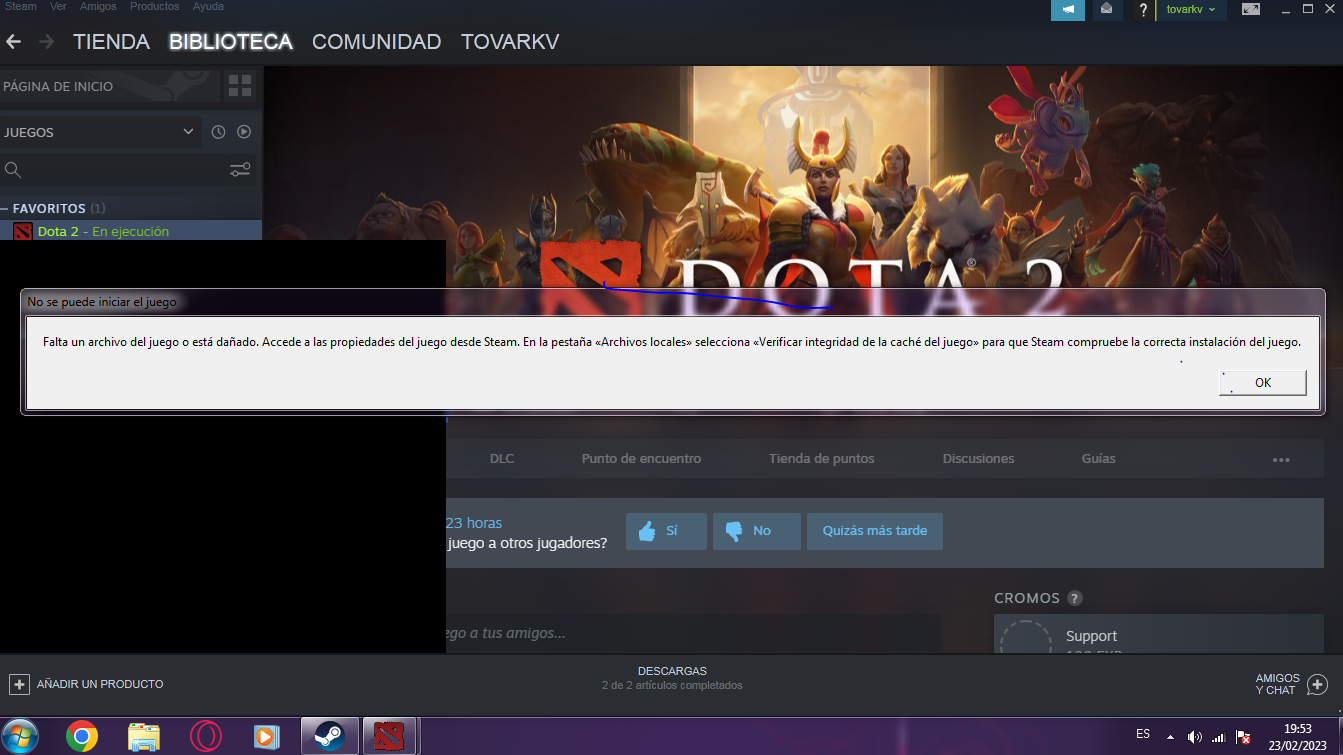Click OK in the error dialog
The image size is (1343, 755).
[x=1262, y=382]
